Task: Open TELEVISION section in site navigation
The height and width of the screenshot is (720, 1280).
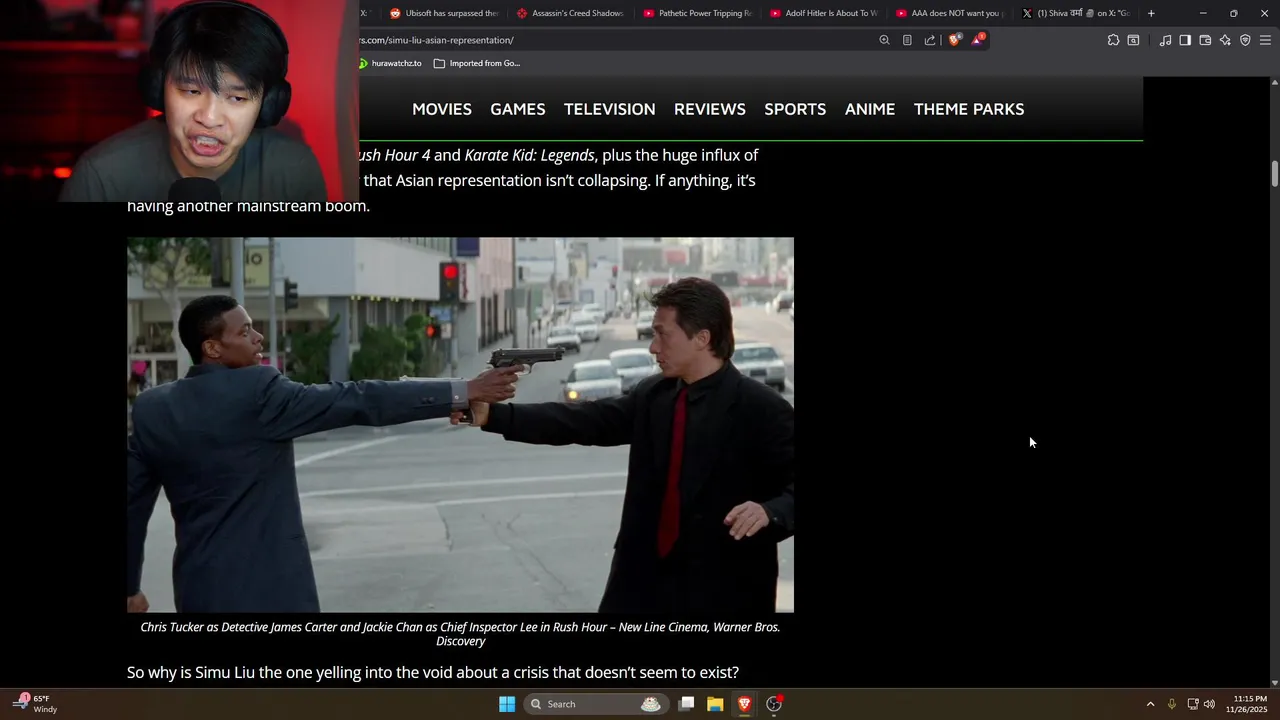Action: 610,109
